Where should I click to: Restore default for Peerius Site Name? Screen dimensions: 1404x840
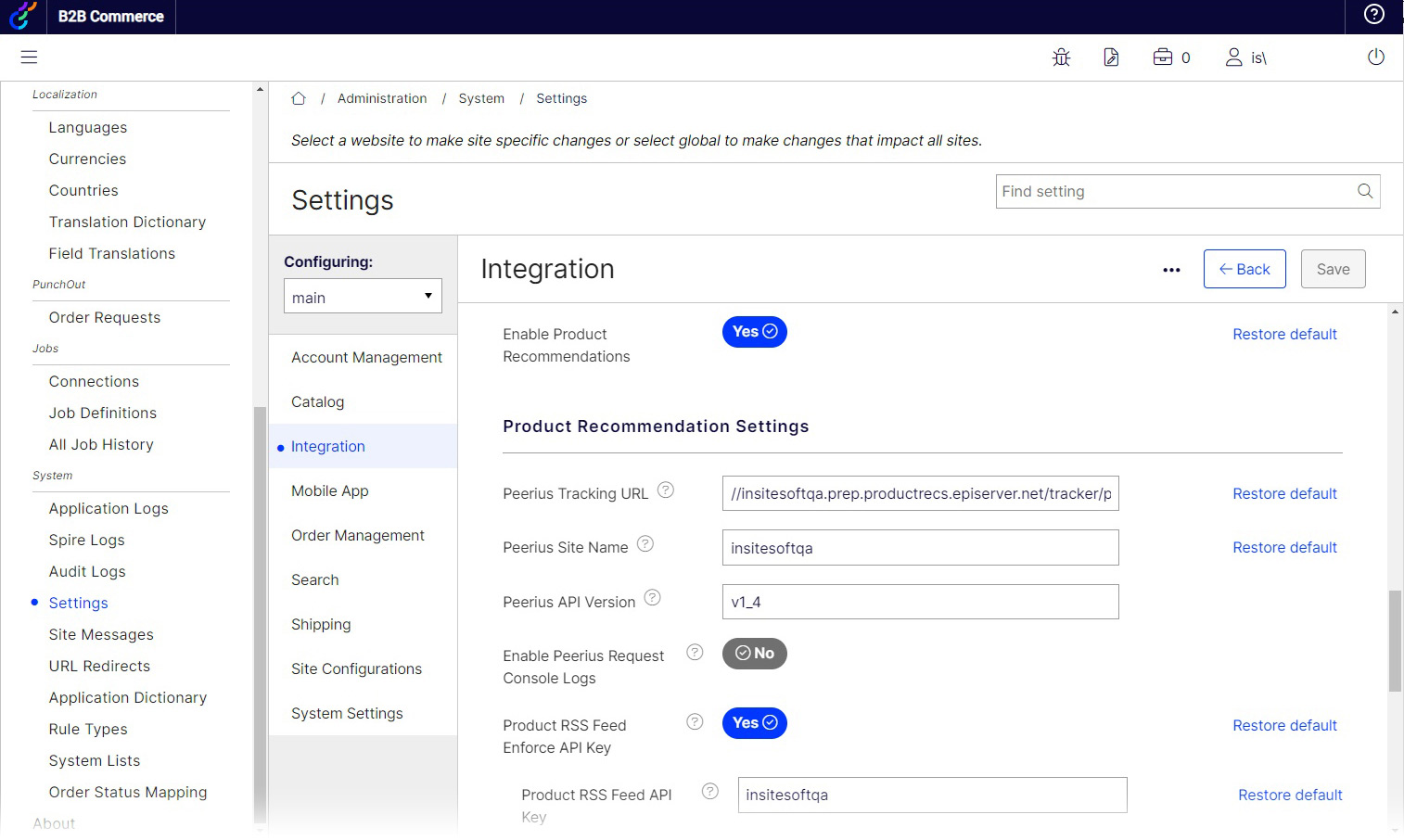1284,547
